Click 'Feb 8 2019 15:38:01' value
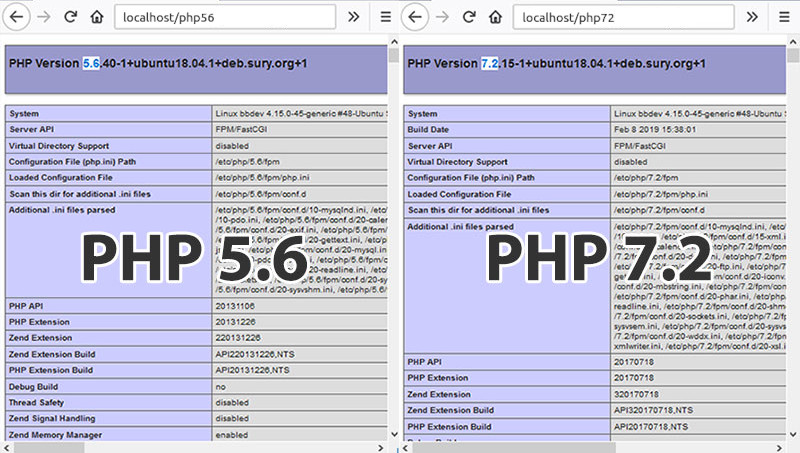 coord(655,130)
